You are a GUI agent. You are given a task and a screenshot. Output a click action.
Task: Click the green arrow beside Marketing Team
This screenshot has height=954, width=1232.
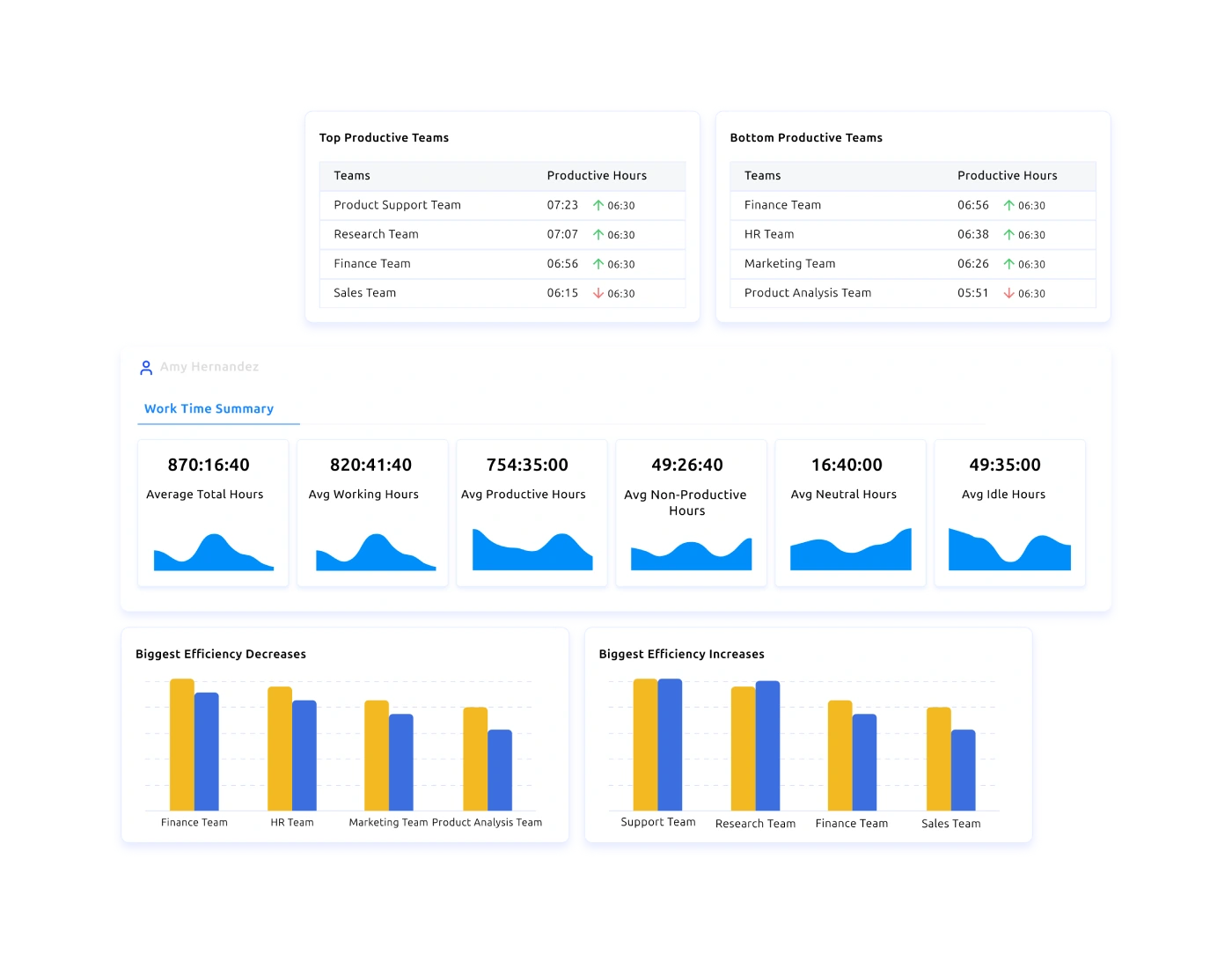(x=1009, y=263)
